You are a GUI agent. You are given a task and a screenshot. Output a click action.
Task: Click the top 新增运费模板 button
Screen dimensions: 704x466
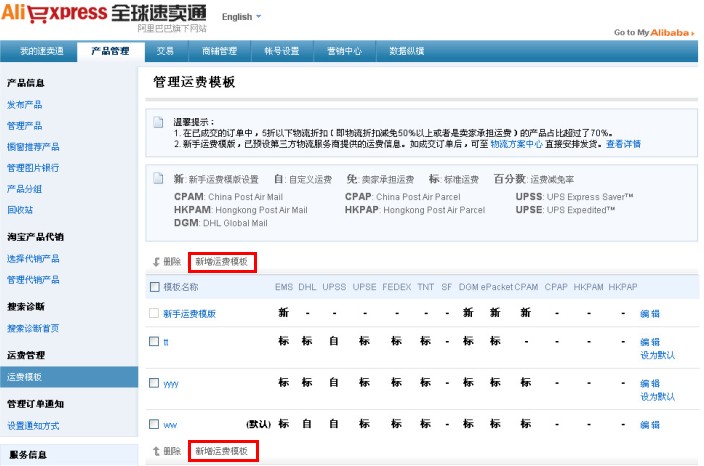pos(222,262)
